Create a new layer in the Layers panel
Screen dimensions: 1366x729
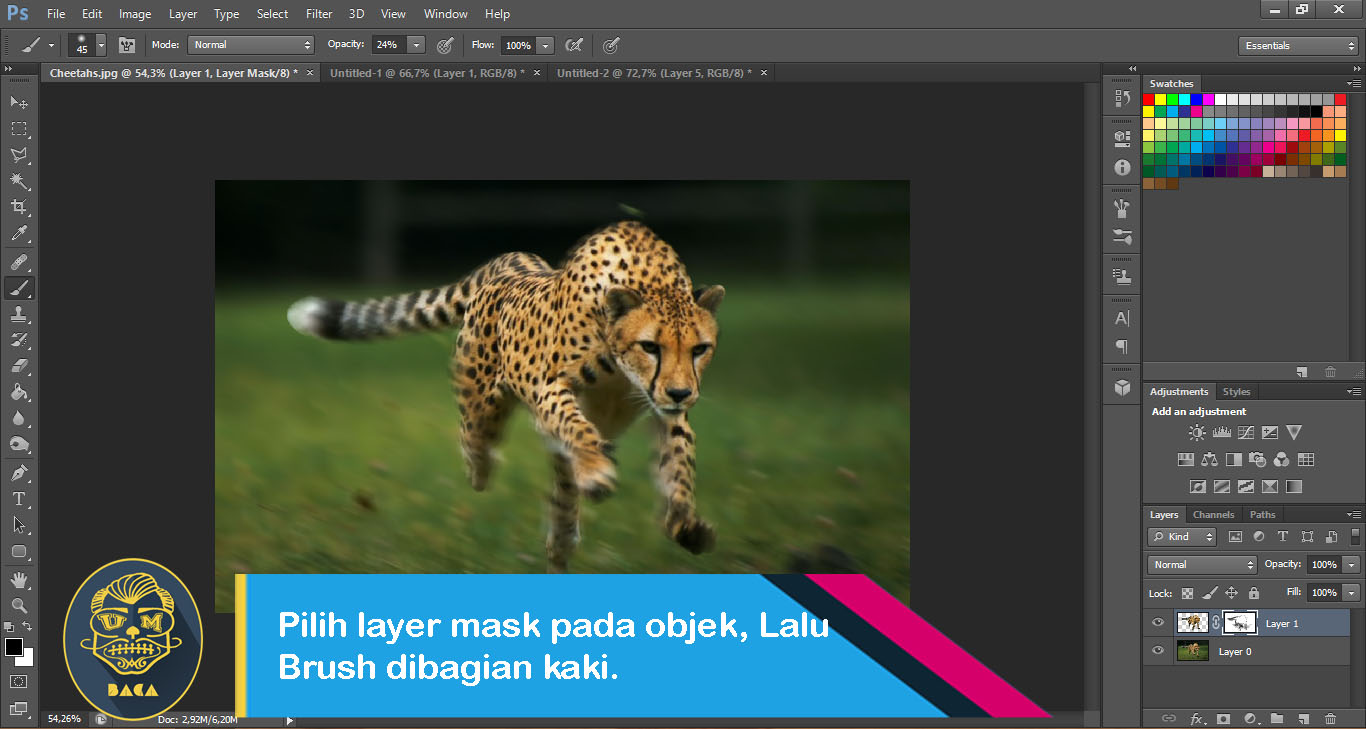[x=1305, y=718]
